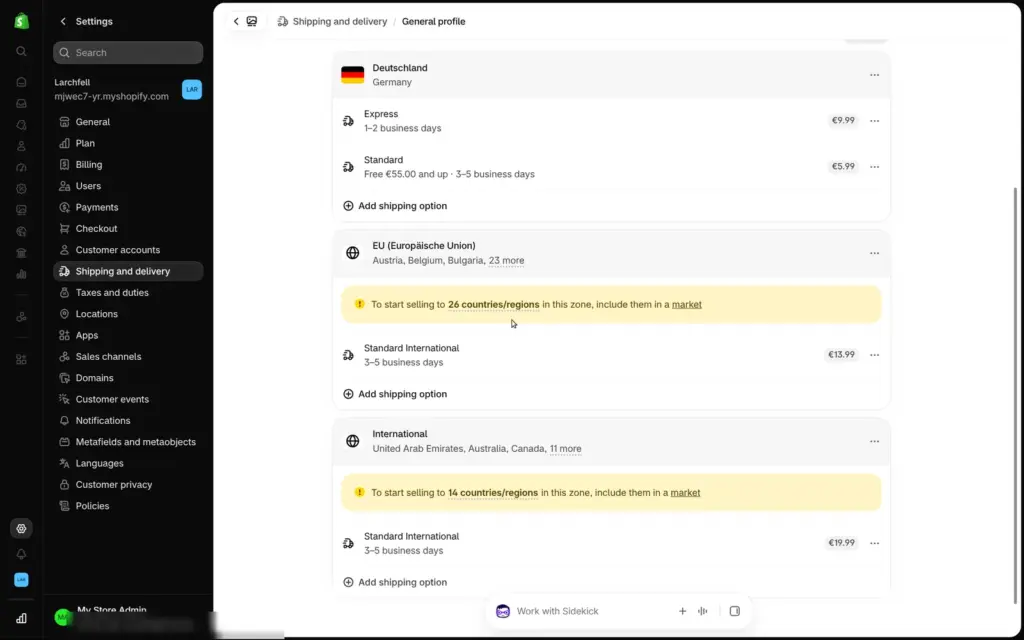The height and width of the screenshot is (640, 1024).
Task: Open more actions for €13.99 rate
Action: pos(874,355)
